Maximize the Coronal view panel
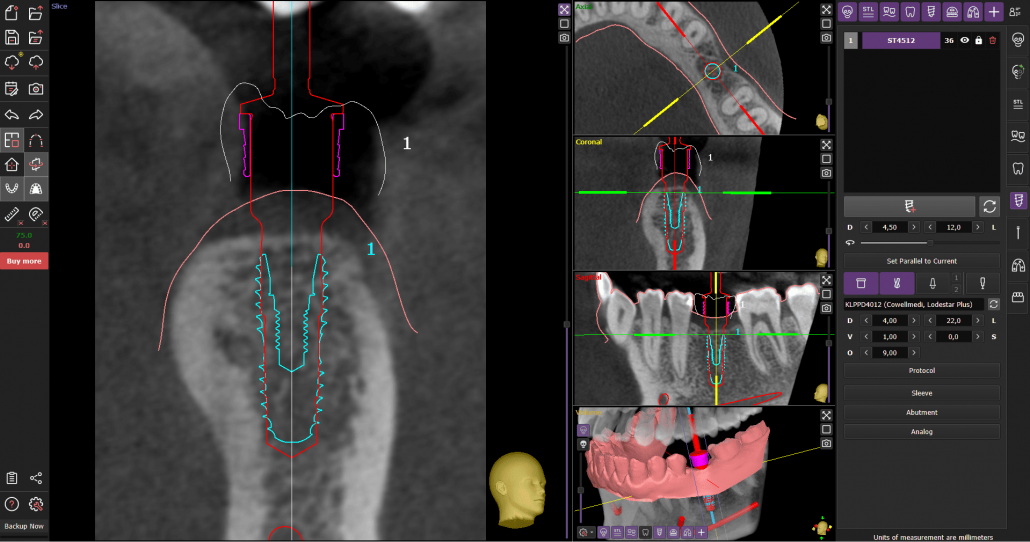The image size is (1030, 542). pos(826,145)
